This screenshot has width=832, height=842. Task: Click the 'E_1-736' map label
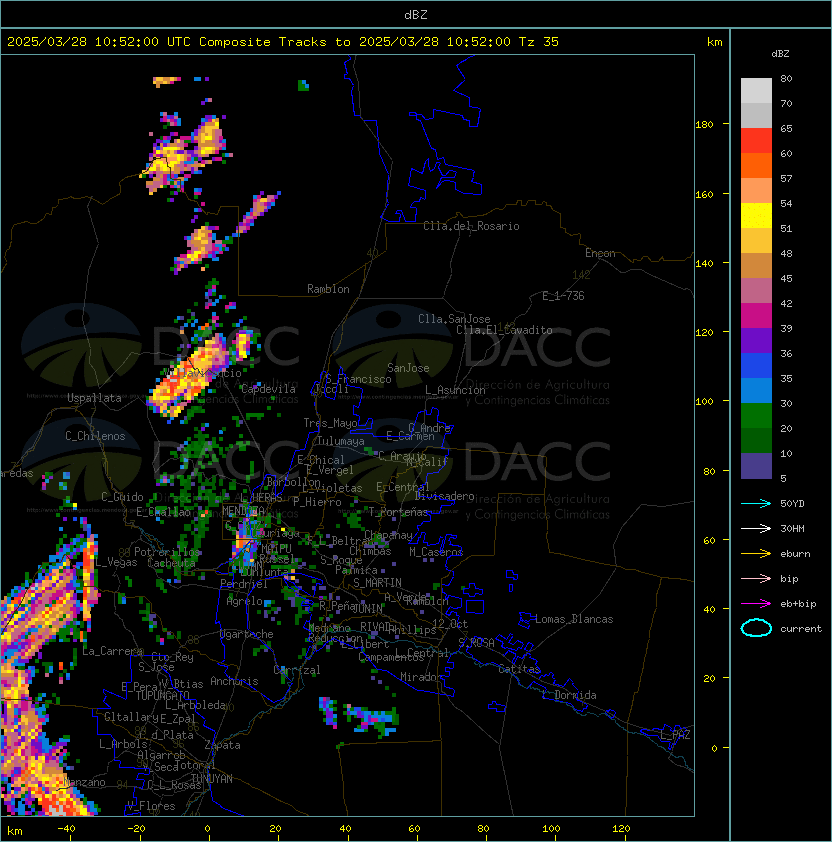pyautogui.click(x=563, y=296)
